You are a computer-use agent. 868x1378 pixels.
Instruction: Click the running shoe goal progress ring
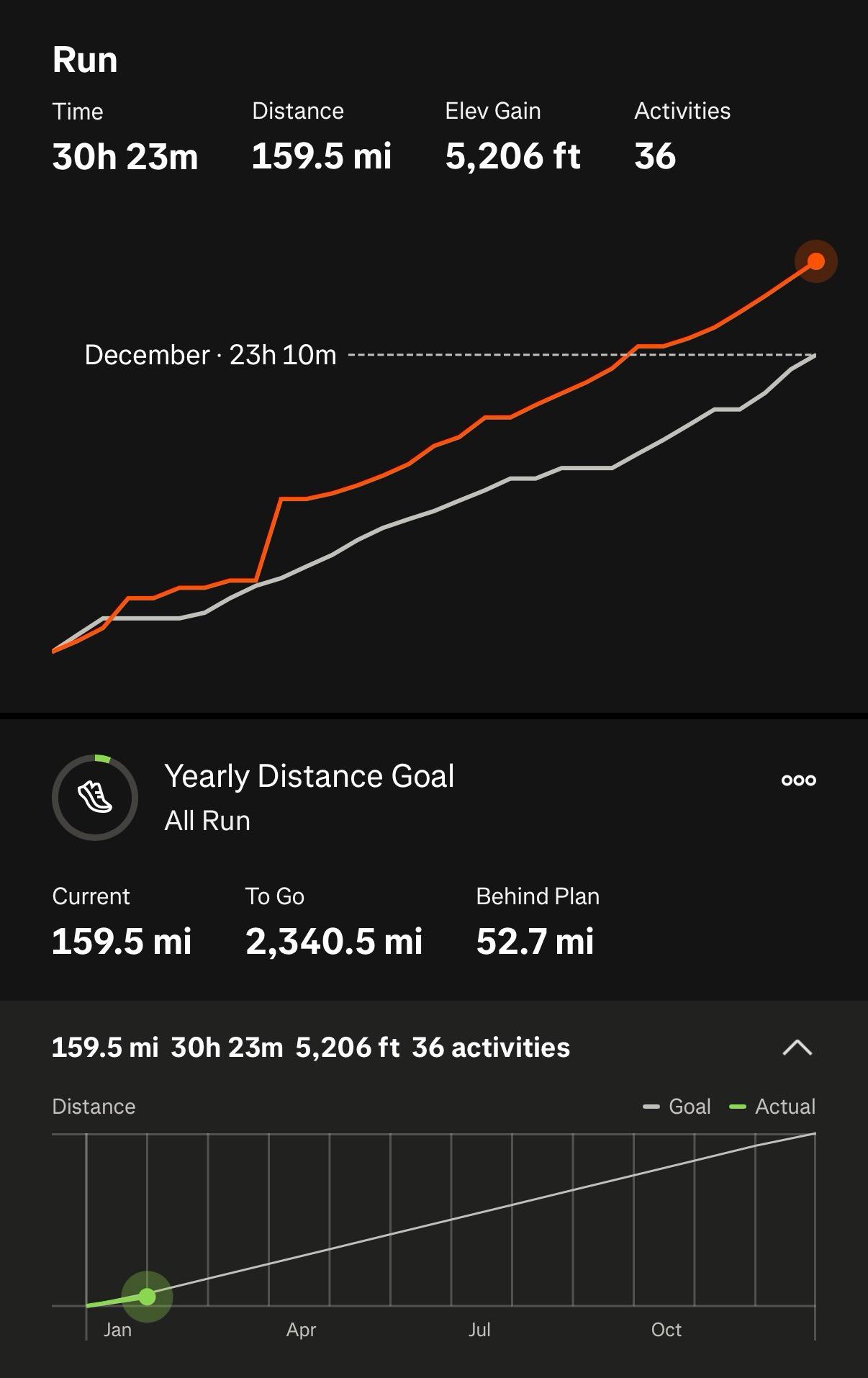(x=95, y=797)
